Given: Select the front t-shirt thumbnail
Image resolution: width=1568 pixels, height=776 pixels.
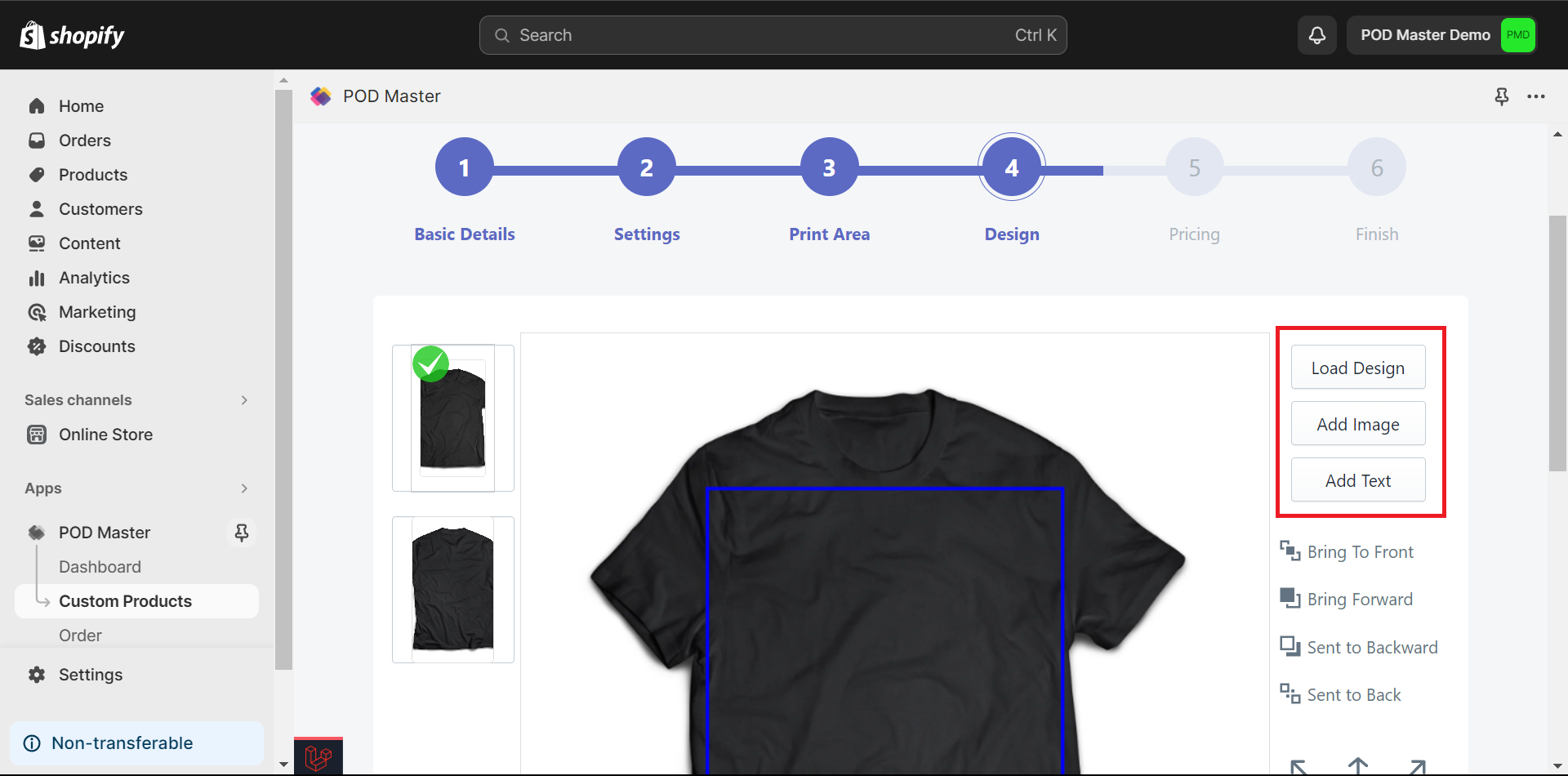Looking at the screenshot, I should tap(453, 418).
